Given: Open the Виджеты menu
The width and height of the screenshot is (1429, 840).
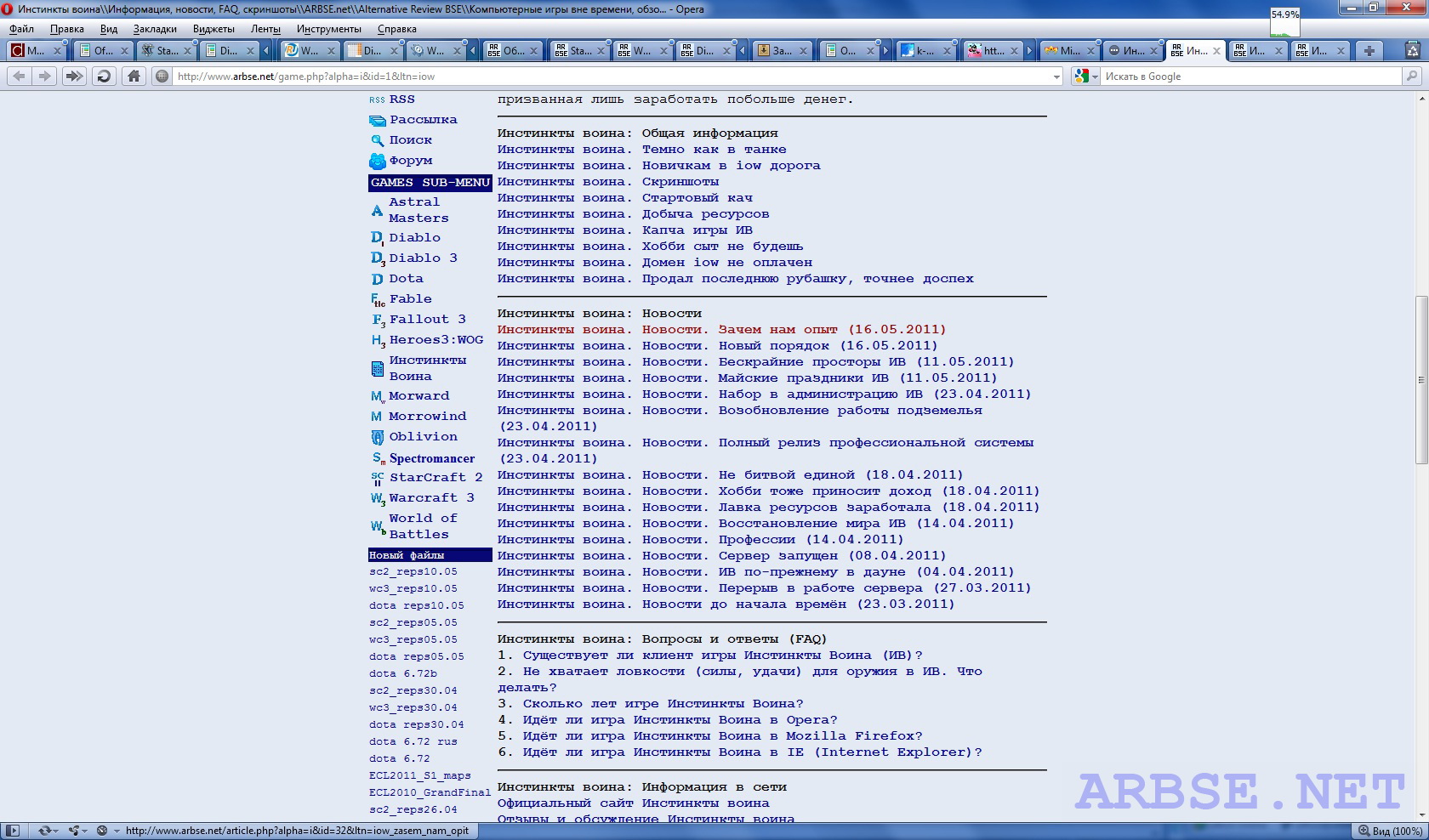Looking at the screenshot, I should coord(213,29).
